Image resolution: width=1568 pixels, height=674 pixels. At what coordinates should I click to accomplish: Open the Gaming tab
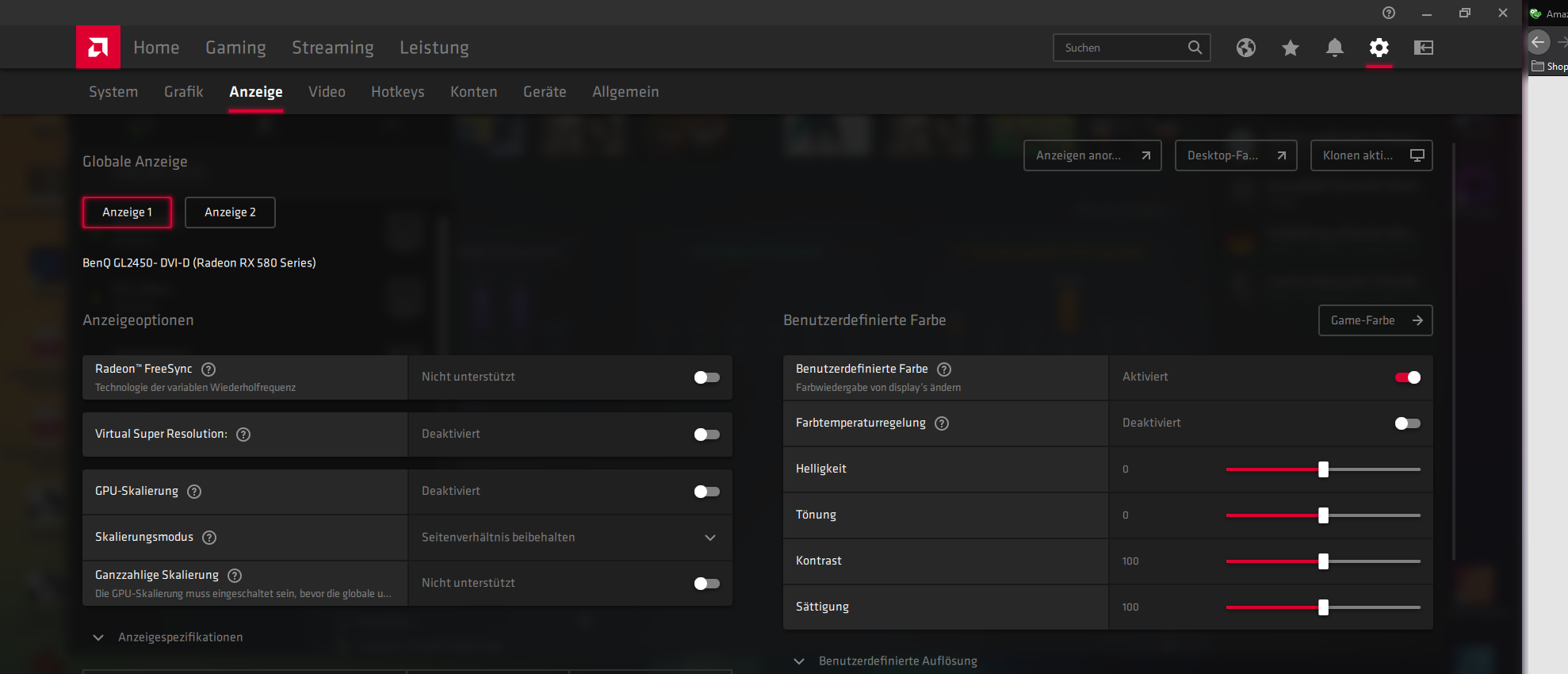(235, 48)
